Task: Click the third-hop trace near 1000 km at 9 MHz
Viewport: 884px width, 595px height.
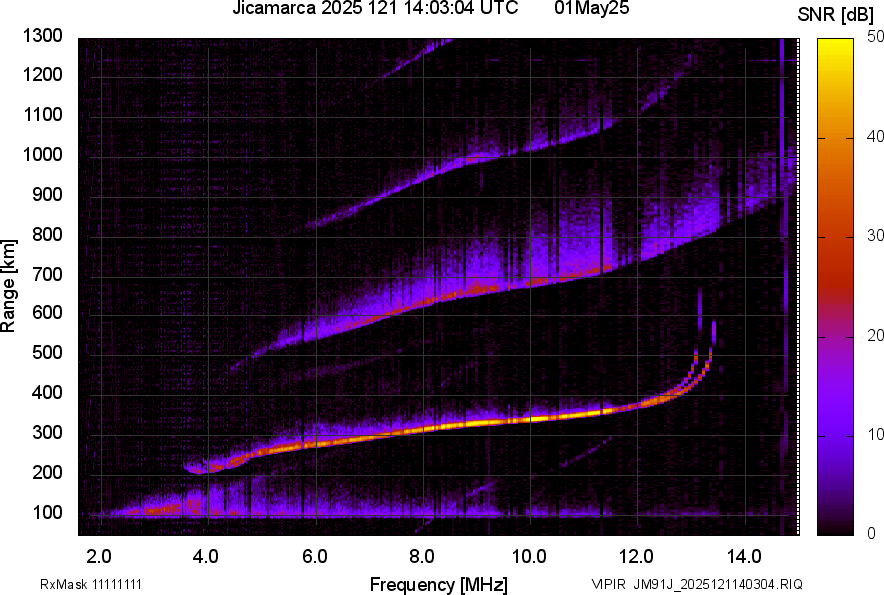Action: tap(476, 157)
